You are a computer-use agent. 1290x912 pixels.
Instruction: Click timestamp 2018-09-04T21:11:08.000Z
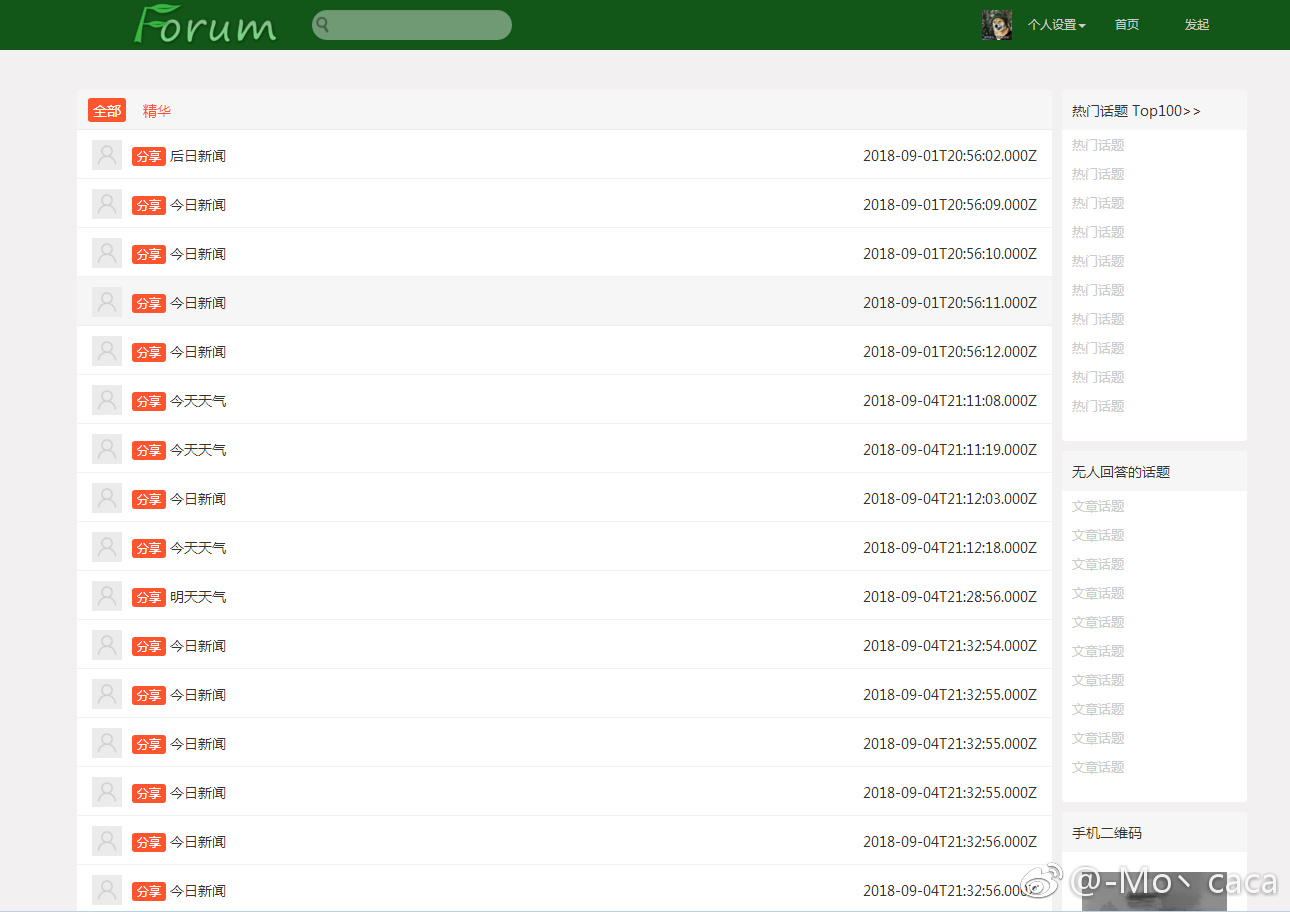tap(950, 401)
